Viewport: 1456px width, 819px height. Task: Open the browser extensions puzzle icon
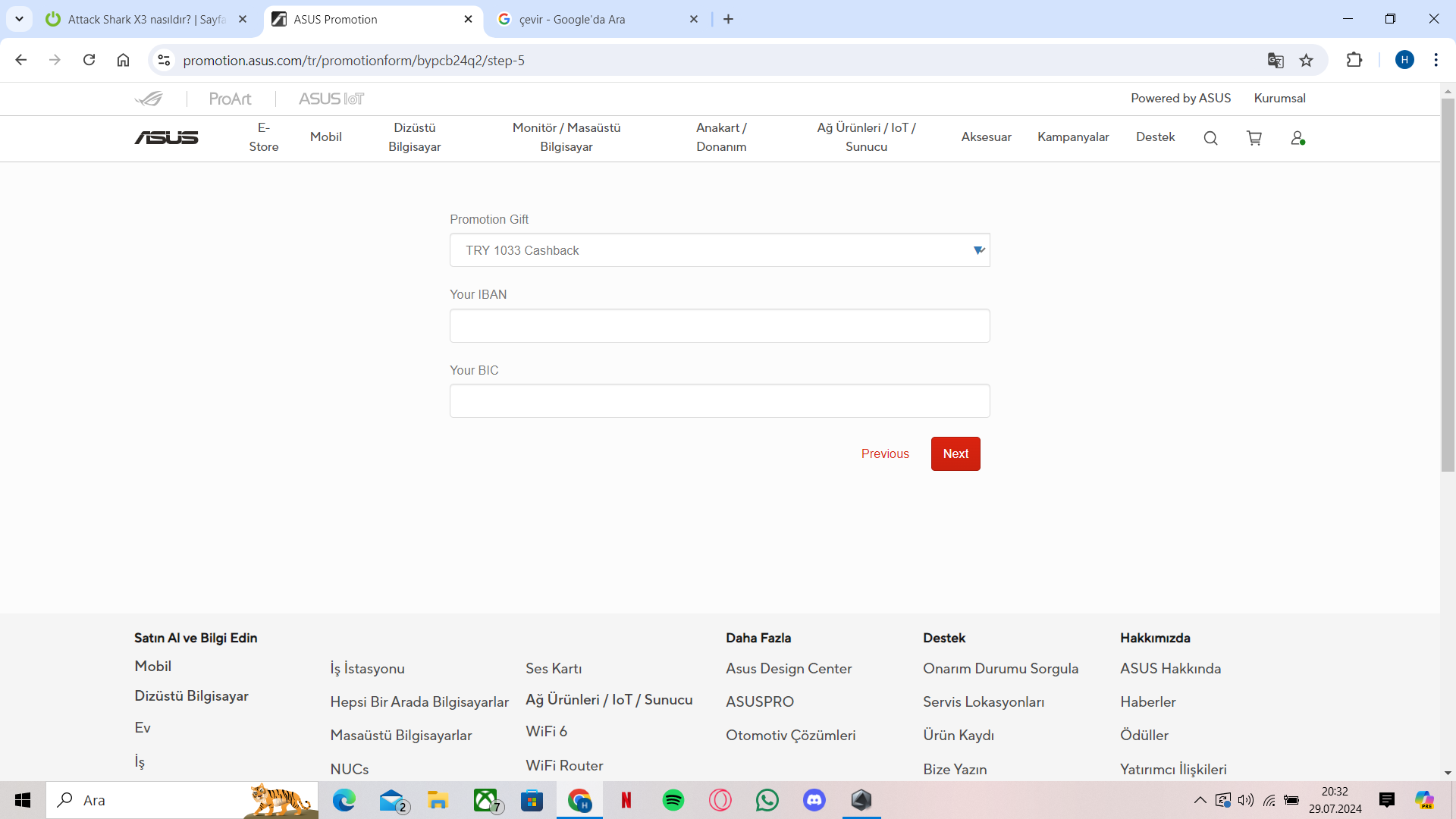[1354, 60]
